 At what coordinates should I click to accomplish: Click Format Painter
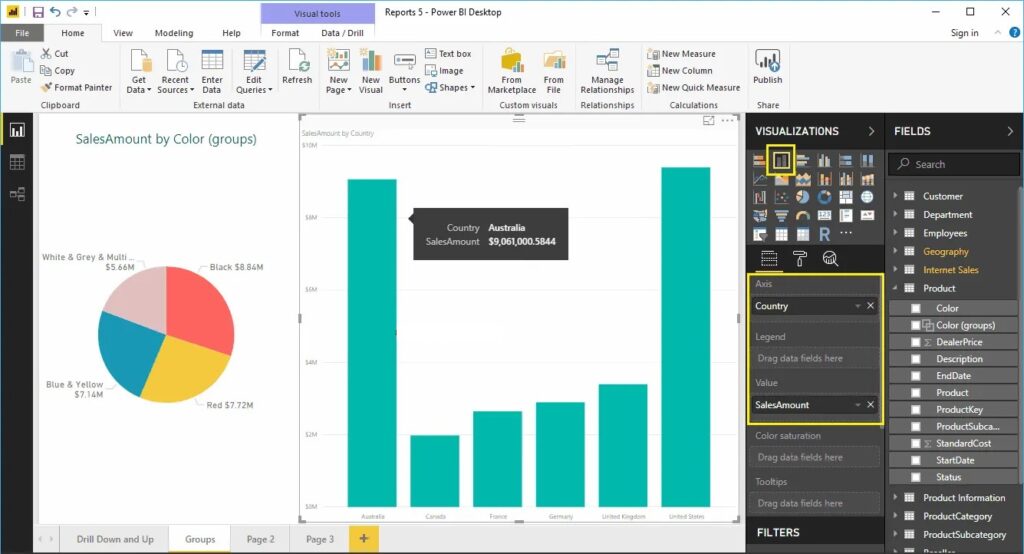[76, 88]
